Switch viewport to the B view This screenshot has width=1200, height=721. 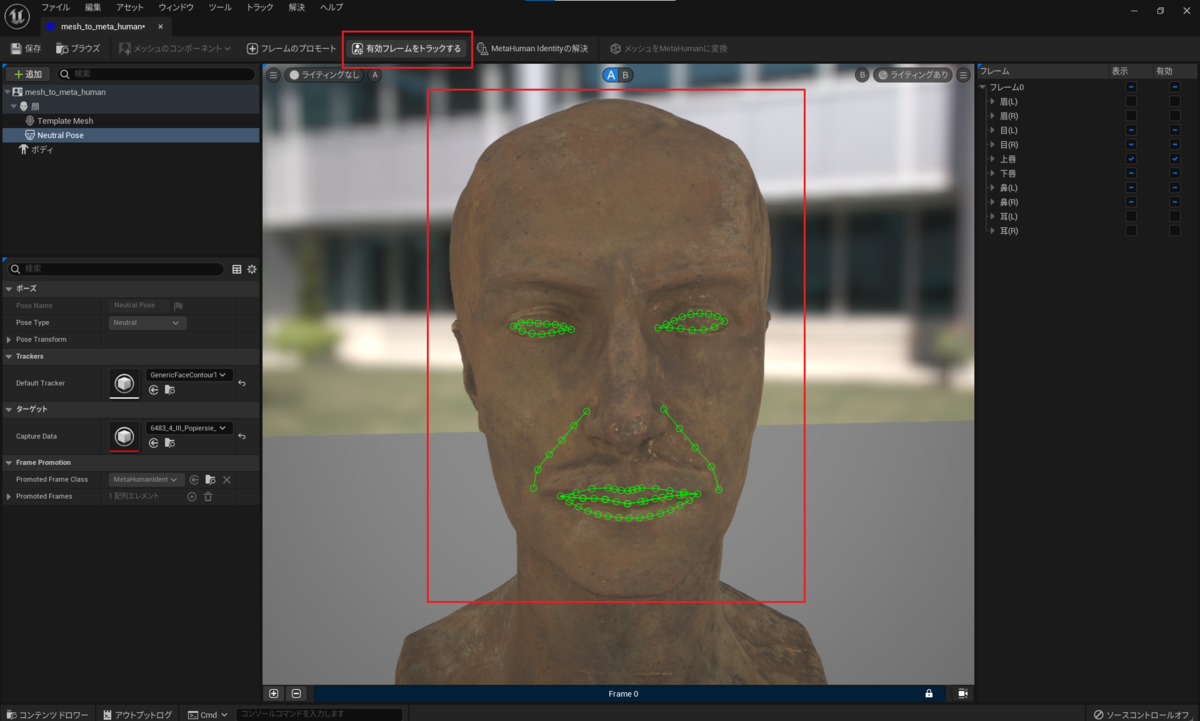point(626,75)
